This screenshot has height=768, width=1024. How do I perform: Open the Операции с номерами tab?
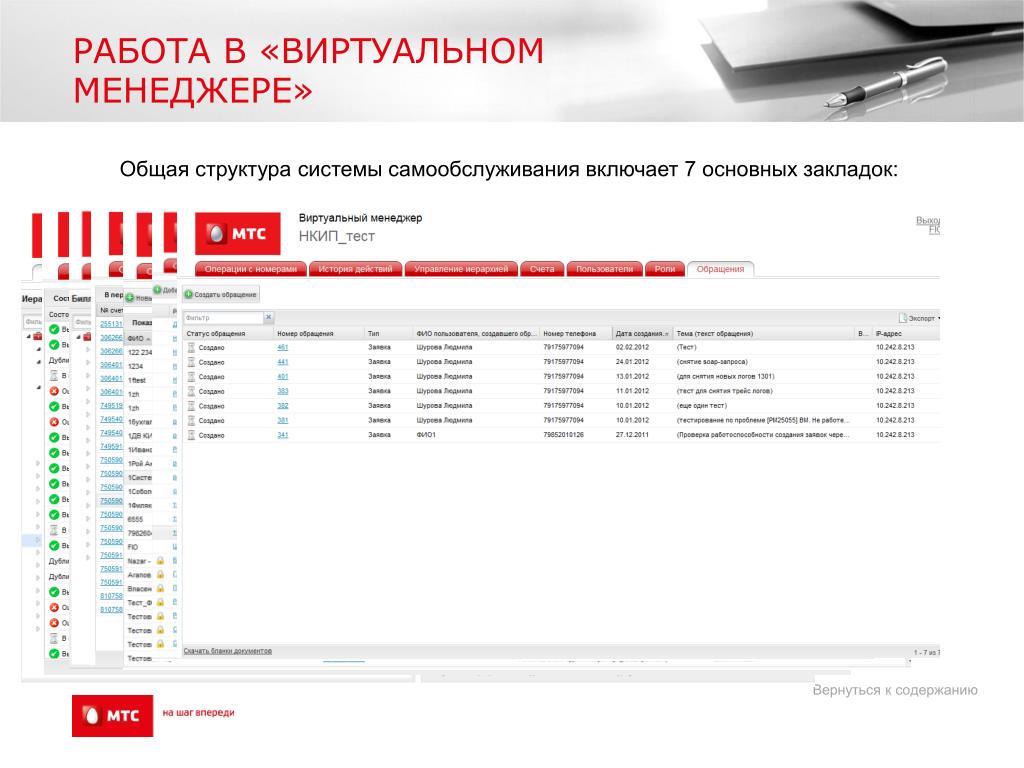251,269
